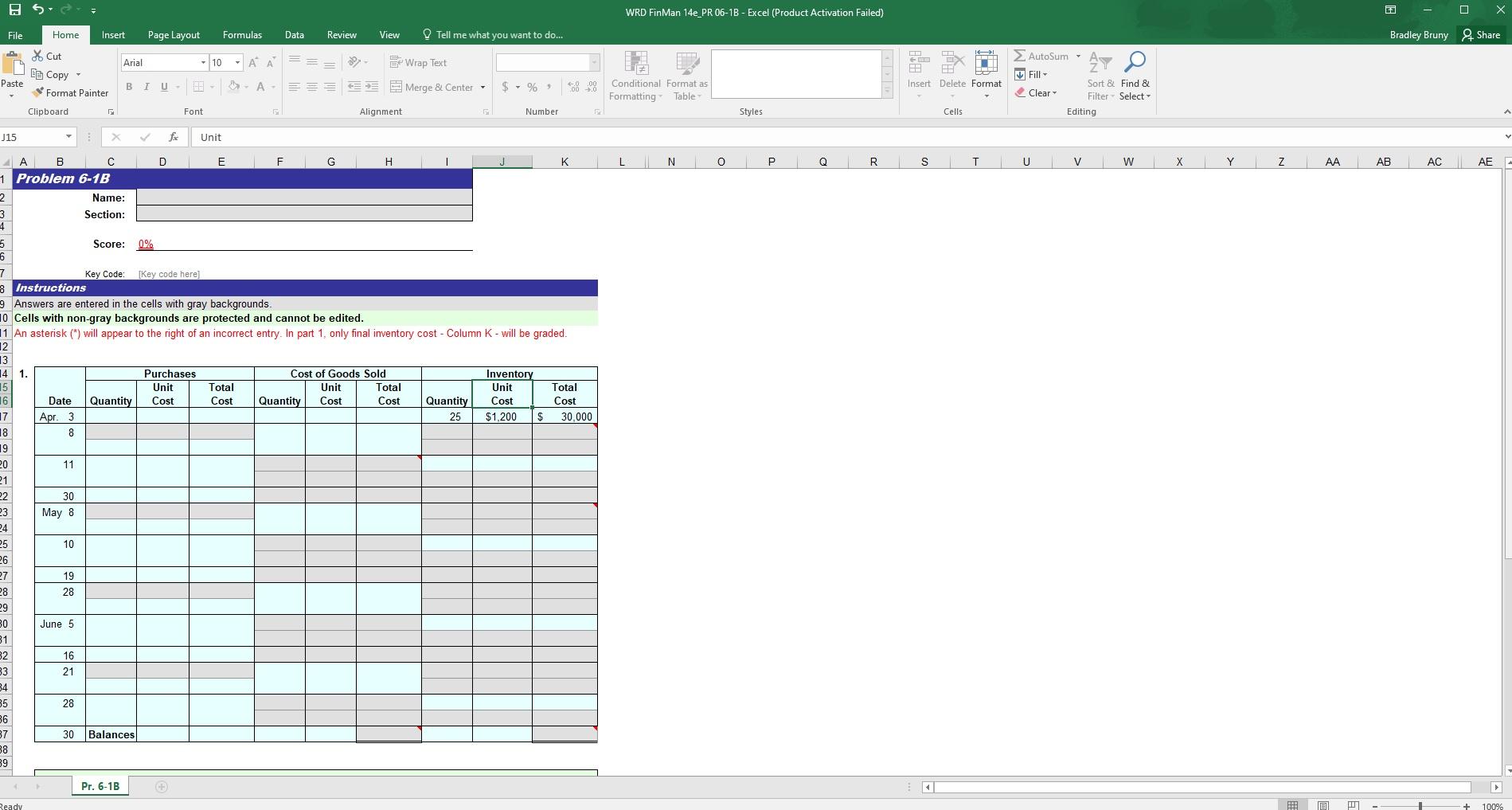
Task: Toggle underline formatting
Action: (x=162, y=87)
